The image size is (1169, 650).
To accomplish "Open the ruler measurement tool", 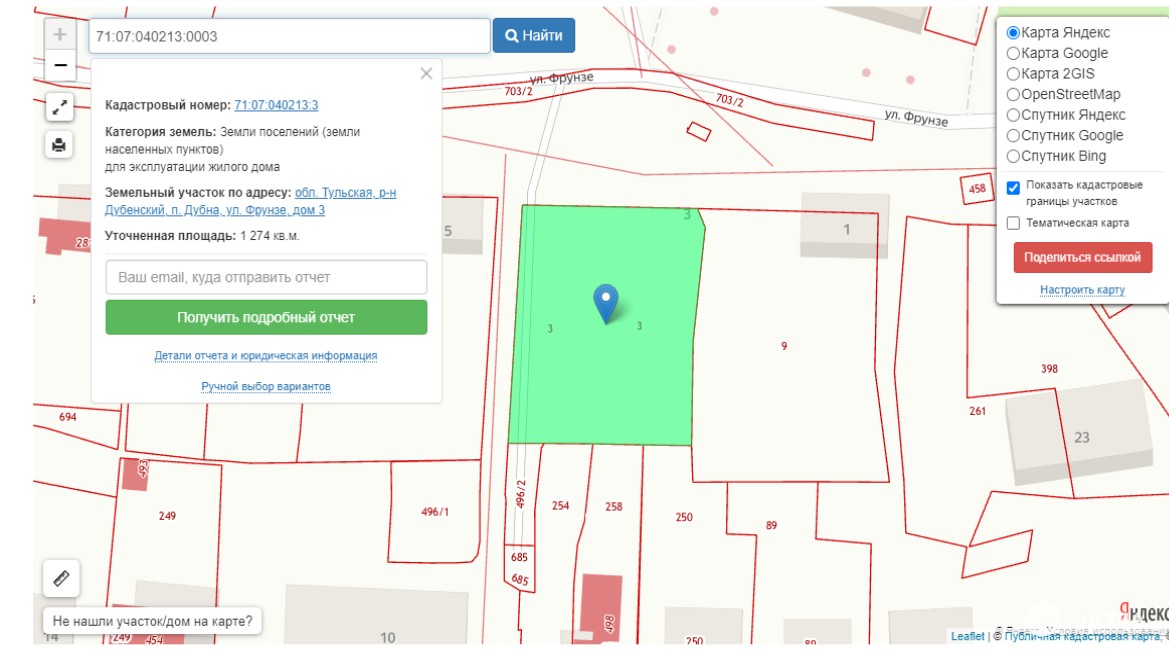I will tap(61, 578).
